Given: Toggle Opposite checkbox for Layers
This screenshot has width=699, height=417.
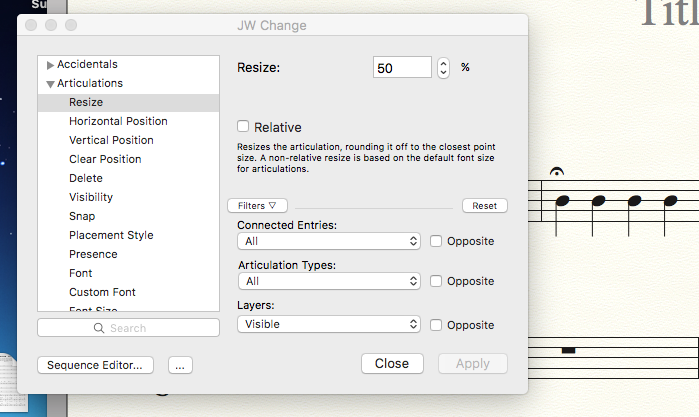Looking at the screenshot, I should [x=436, y=325].
